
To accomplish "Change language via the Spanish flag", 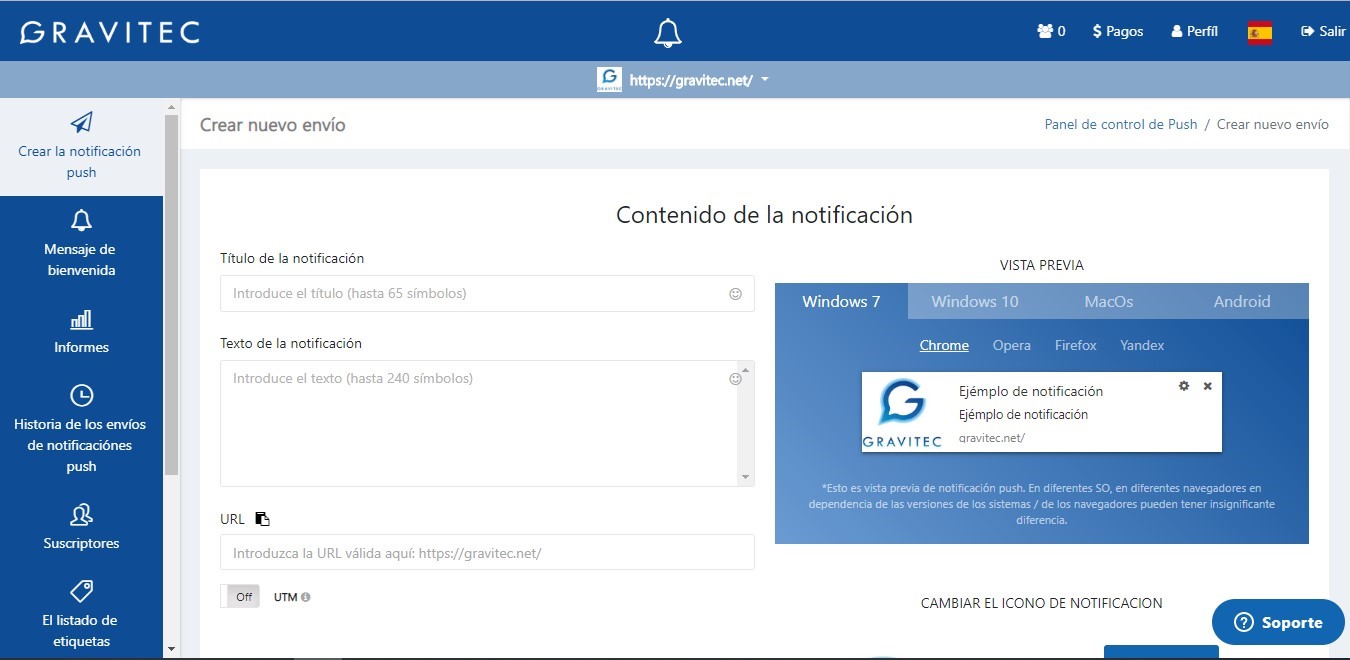I will (x=1260, y=32).
